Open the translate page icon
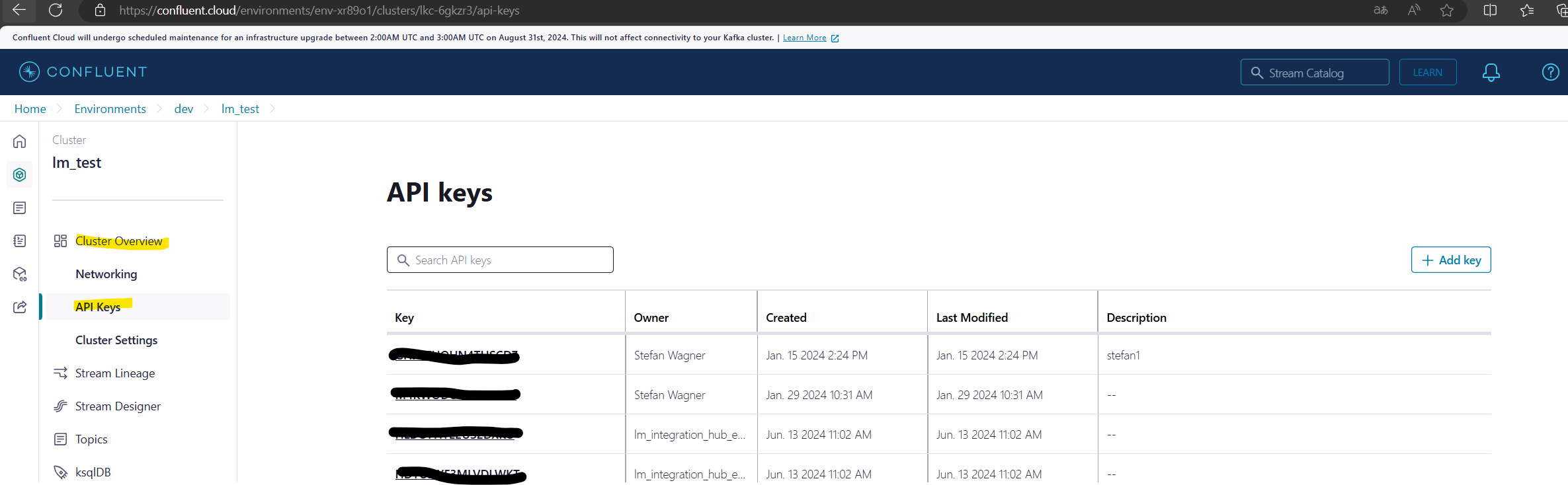 [1380, 10]
